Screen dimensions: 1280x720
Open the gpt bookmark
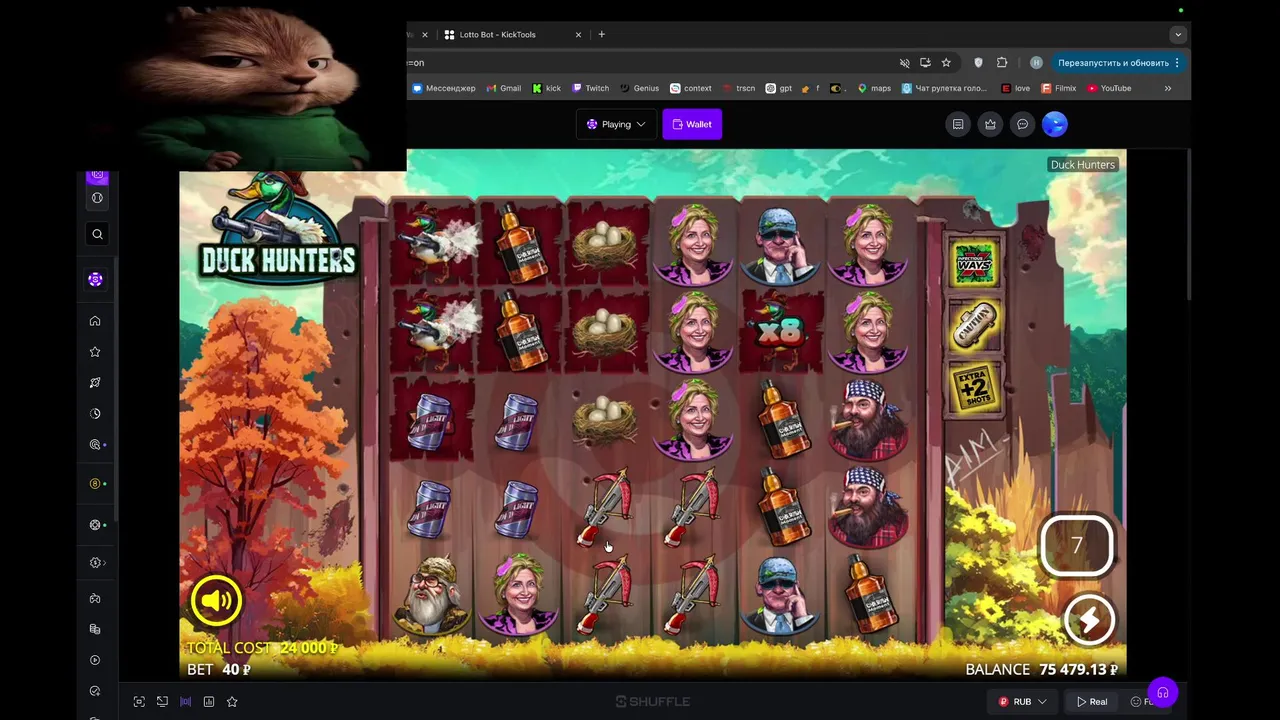[778, 88]
